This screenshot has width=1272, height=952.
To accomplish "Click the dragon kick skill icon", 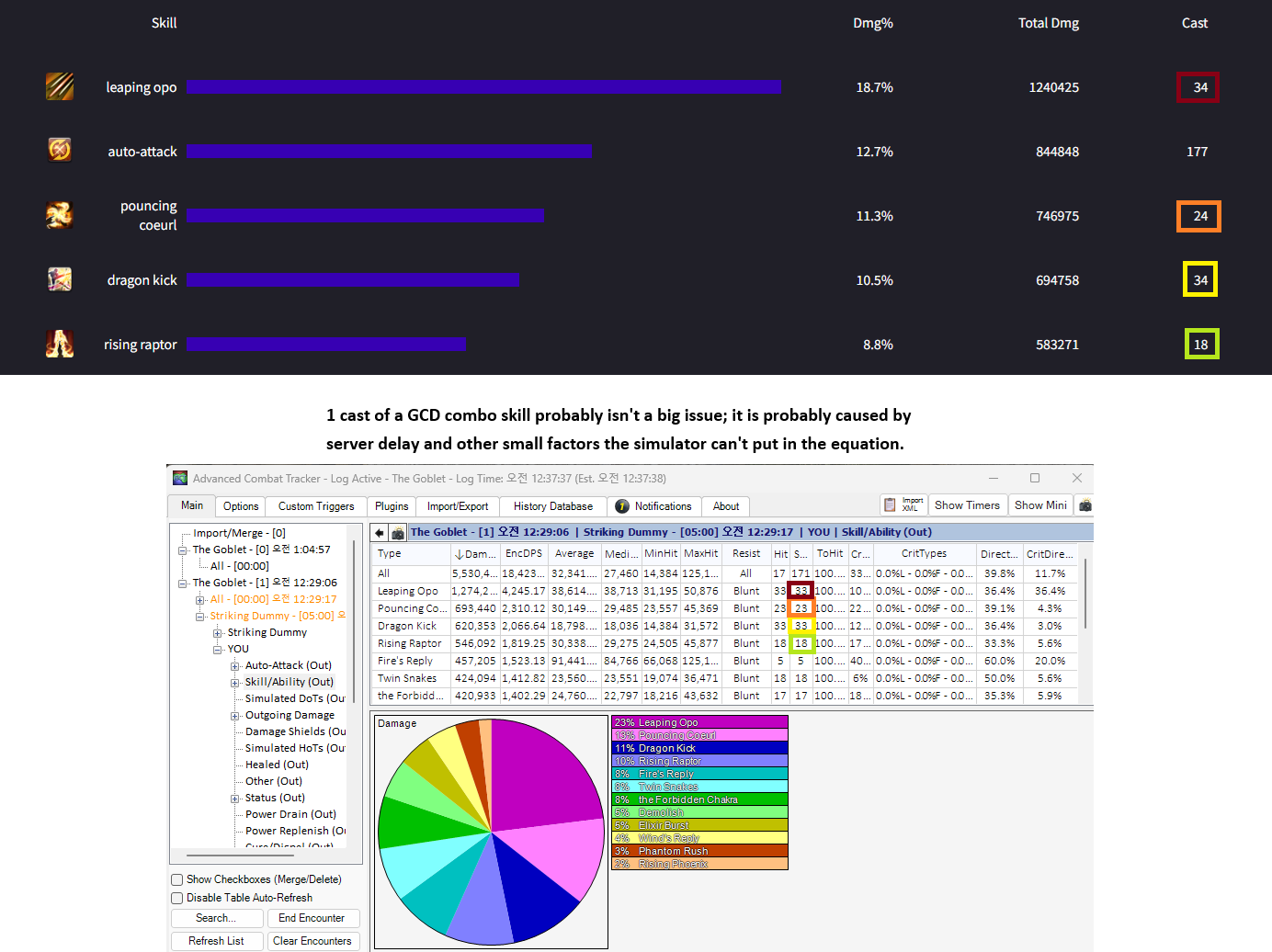I will pos(60,279).
